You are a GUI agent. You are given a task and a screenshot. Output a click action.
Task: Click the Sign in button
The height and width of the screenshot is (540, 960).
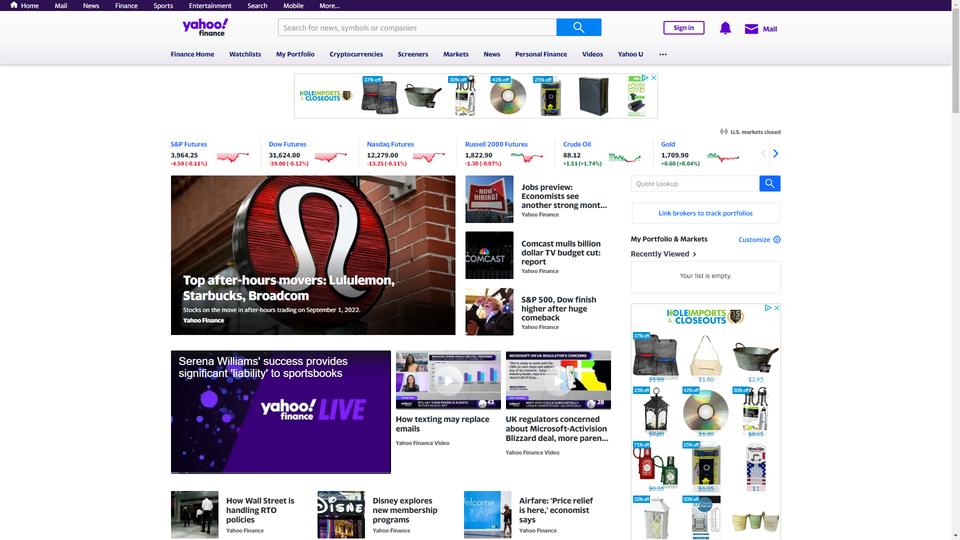pos(683,28)
